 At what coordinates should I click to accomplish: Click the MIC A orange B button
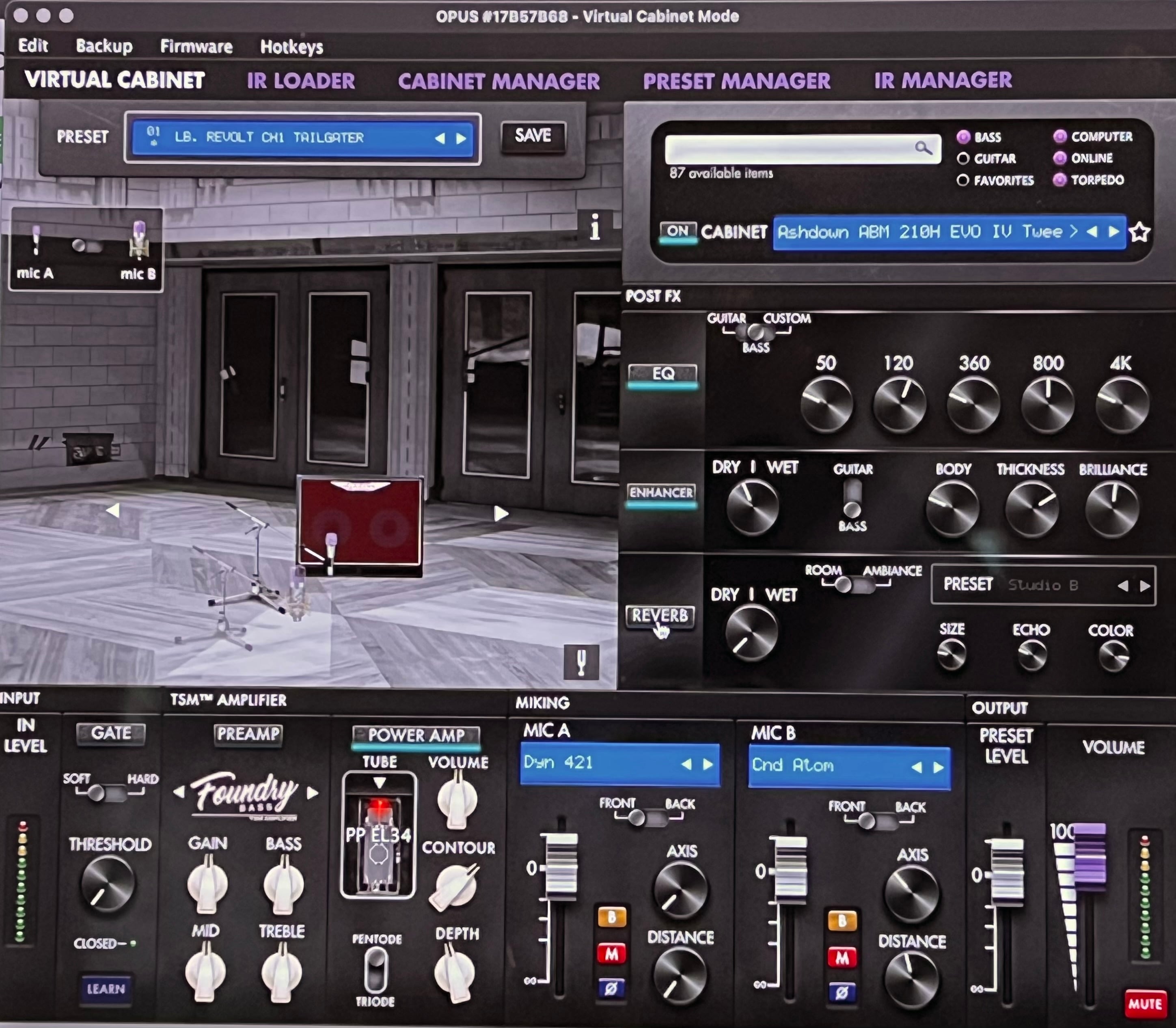click(611, 917)
